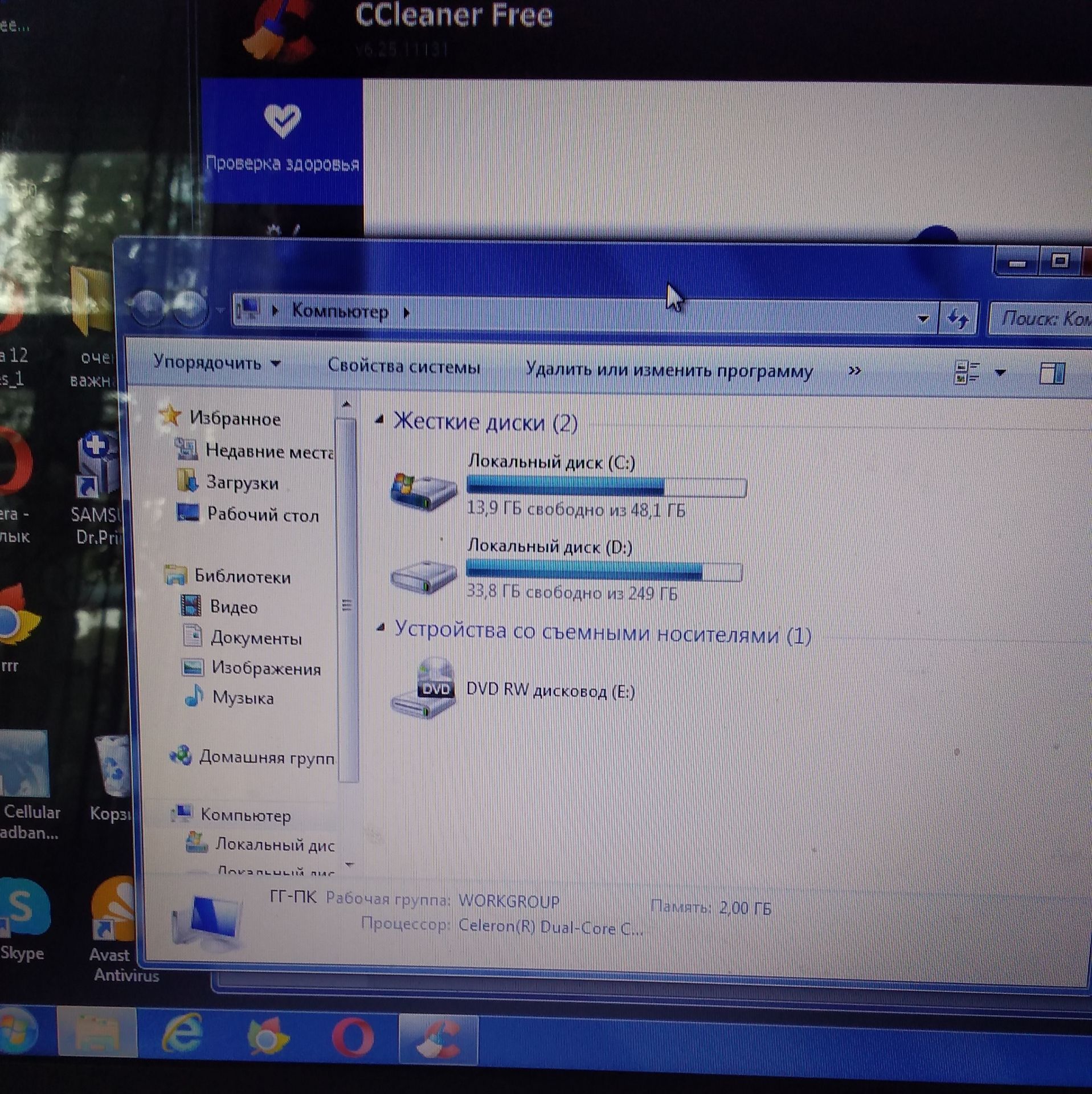Select Local Disk (C:) drive icon
This screenshot has height=1094, width=1092.
point(424,489)
